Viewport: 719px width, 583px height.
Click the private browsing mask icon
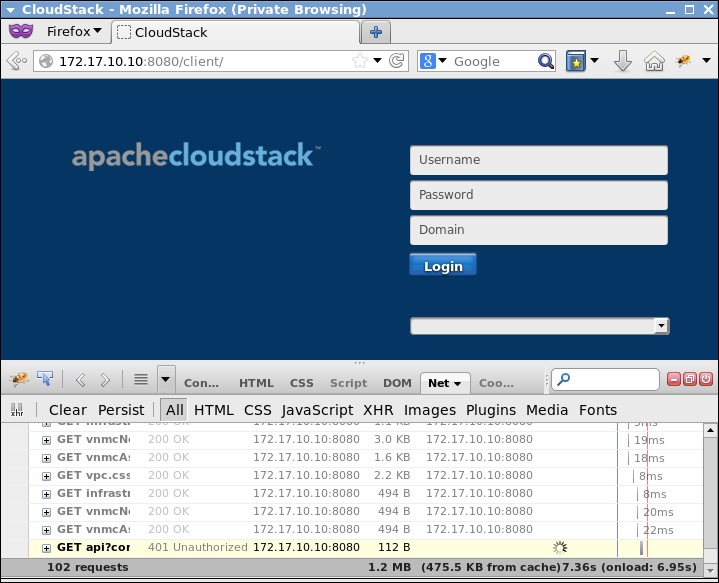[21, 31]
